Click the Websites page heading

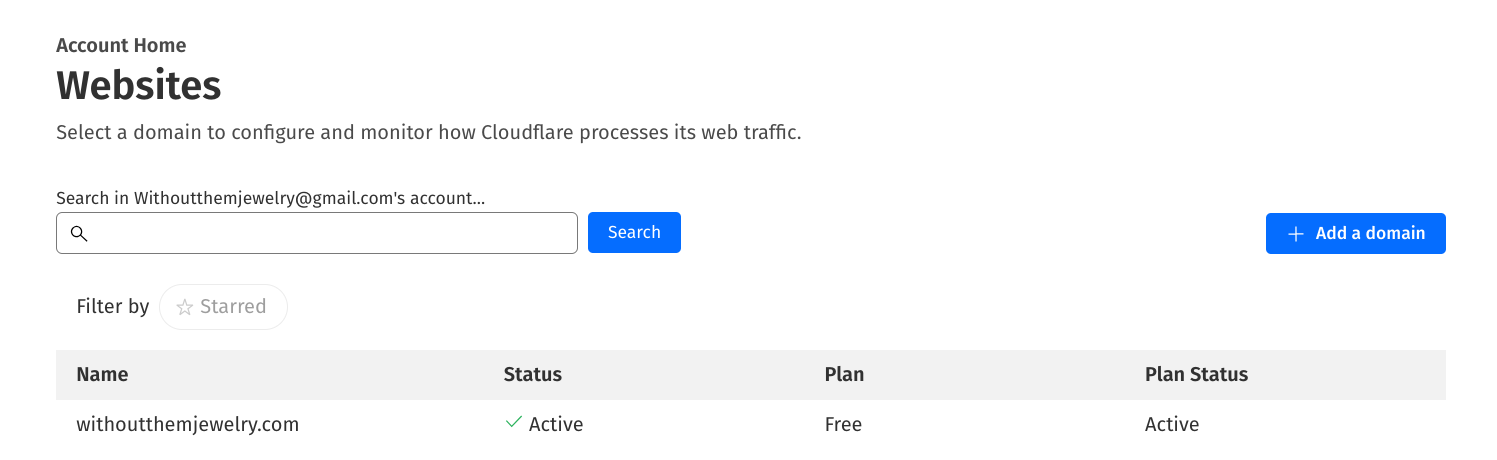pyautogui.click(x=139, y=86)
